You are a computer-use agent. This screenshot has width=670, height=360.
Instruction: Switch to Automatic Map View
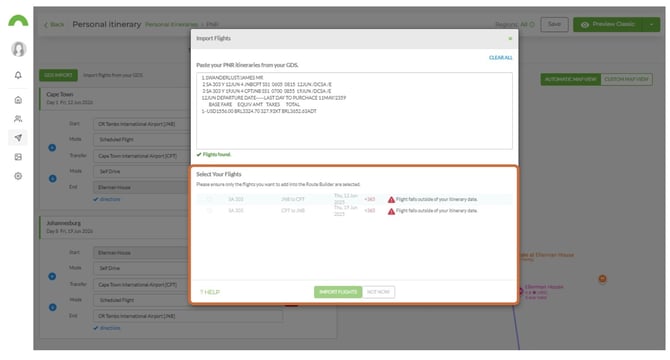570,79
